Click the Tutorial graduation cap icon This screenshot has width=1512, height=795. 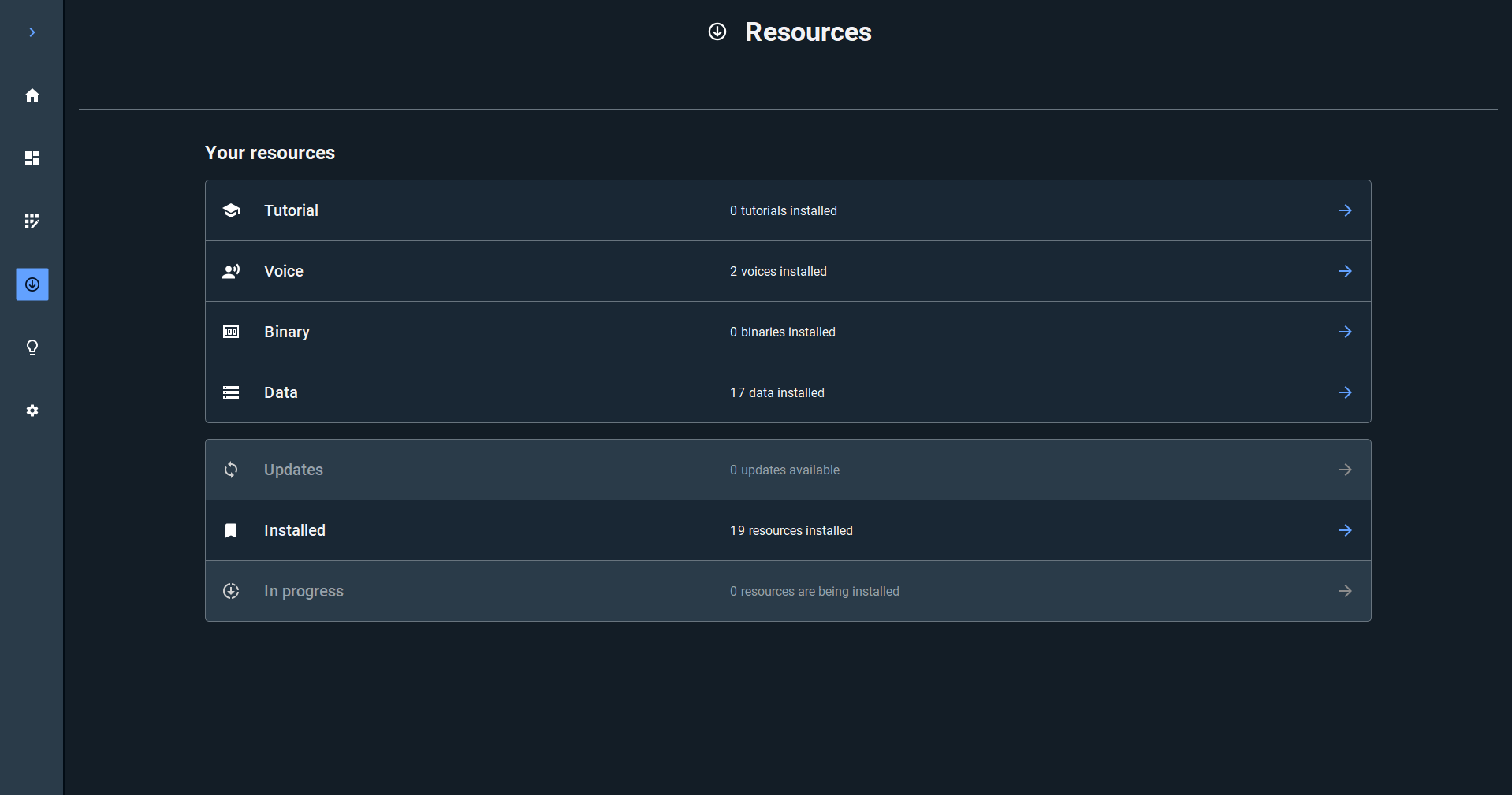pos(231,210)
